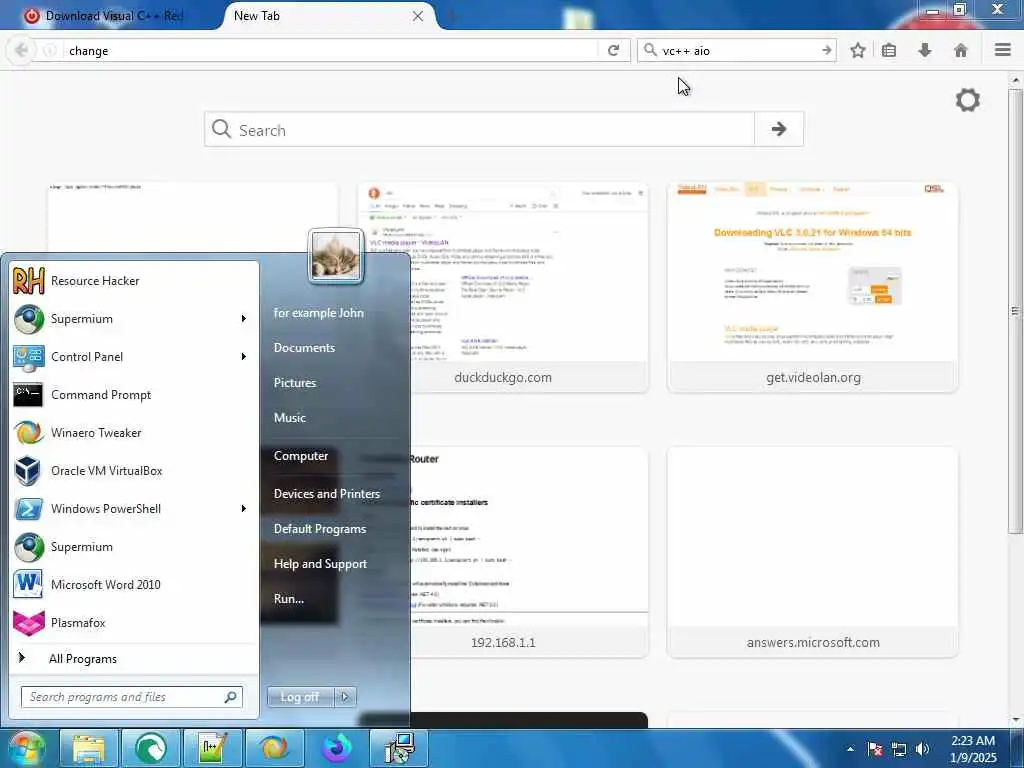This screenshot has height=768, width=1024.
Task: Show All Programs list
Action: [x=134, y=658]
